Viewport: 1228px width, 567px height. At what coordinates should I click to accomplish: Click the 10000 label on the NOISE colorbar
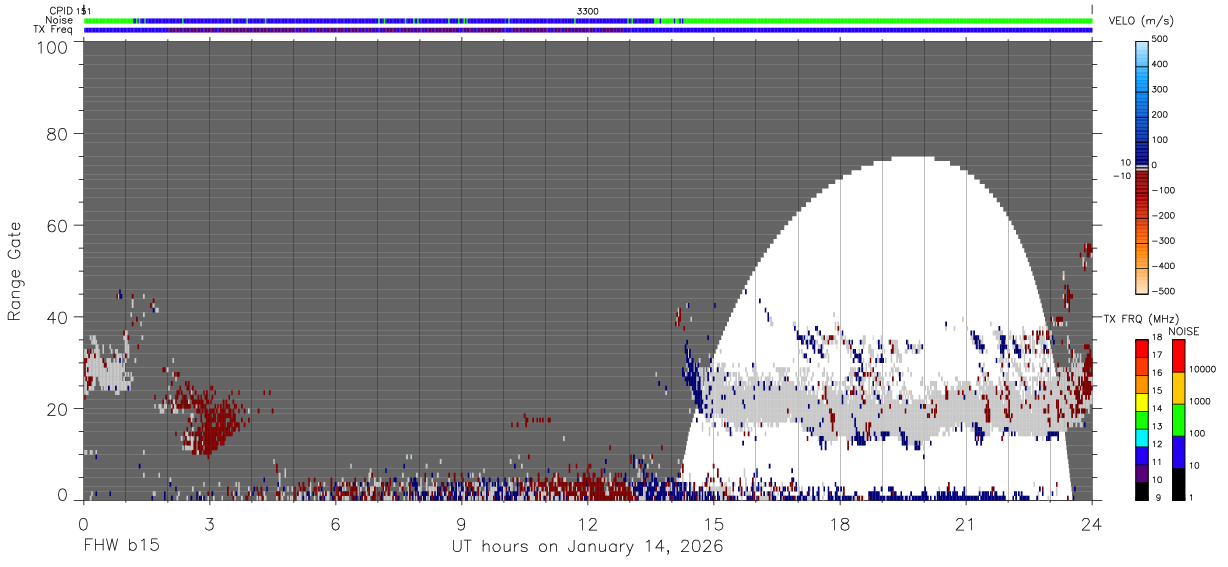(1205, 369)
